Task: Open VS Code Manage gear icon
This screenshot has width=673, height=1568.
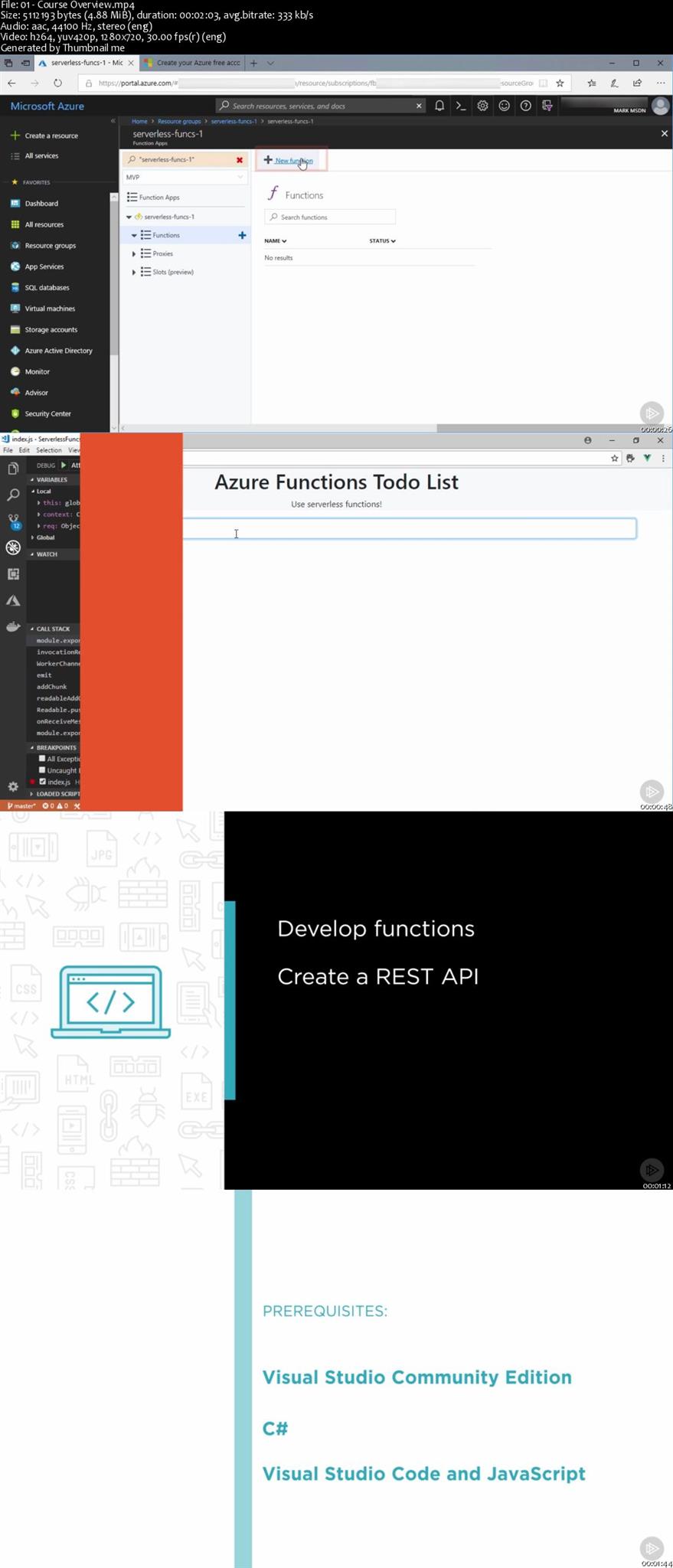Action: click(13, 786)
